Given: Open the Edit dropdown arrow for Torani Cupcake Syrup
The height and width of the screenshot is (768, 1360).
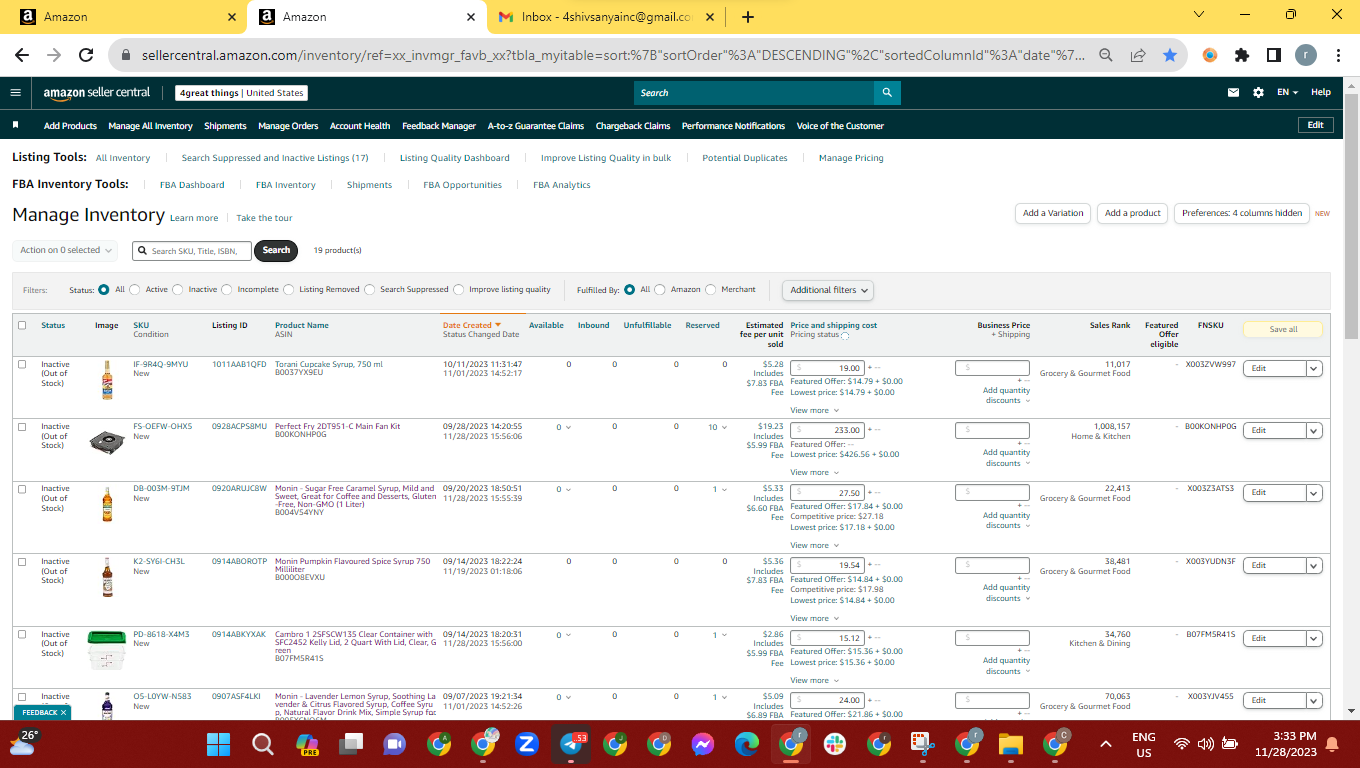Looking at the screenshot, I should coord(1315,368).
